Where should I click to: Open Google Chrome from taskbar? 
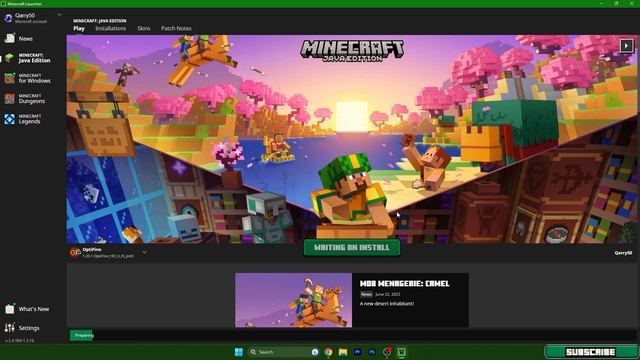328,352
